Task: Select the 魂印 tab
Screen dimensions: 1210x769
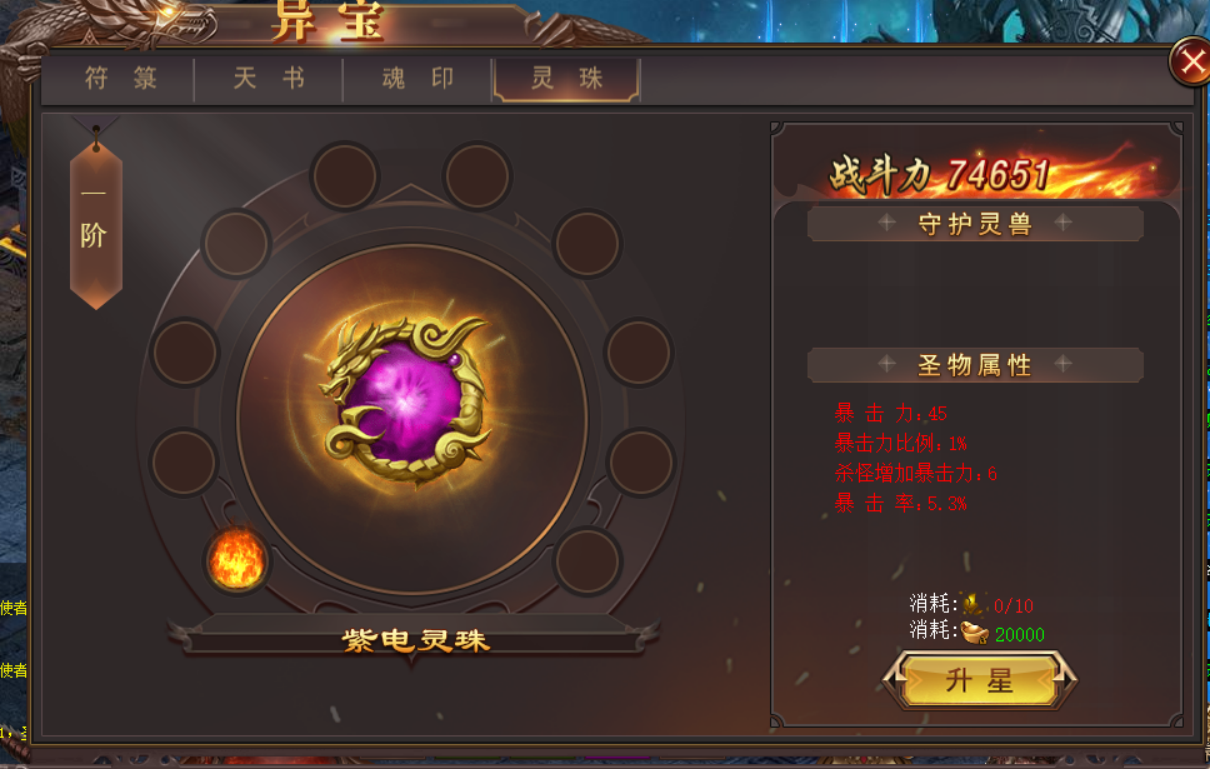Action: coord(418,79)
